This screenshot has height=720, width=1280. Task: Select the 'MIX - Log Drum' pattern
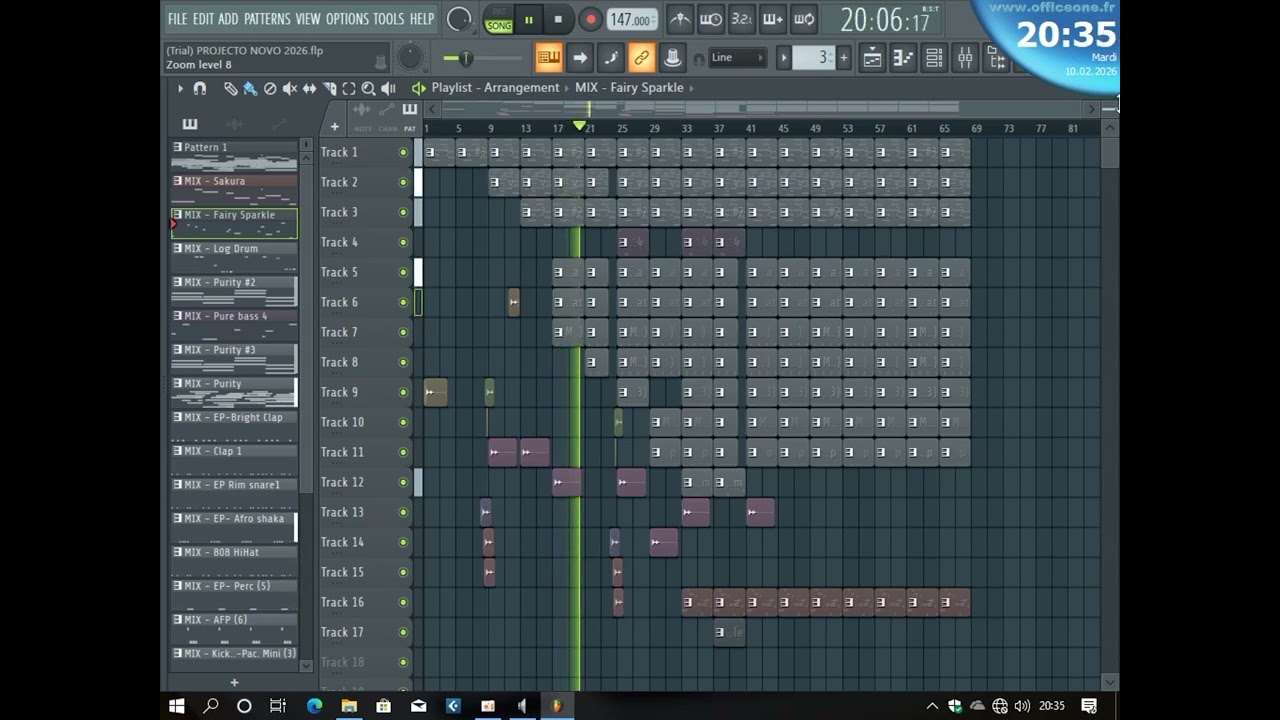[234, 257]
